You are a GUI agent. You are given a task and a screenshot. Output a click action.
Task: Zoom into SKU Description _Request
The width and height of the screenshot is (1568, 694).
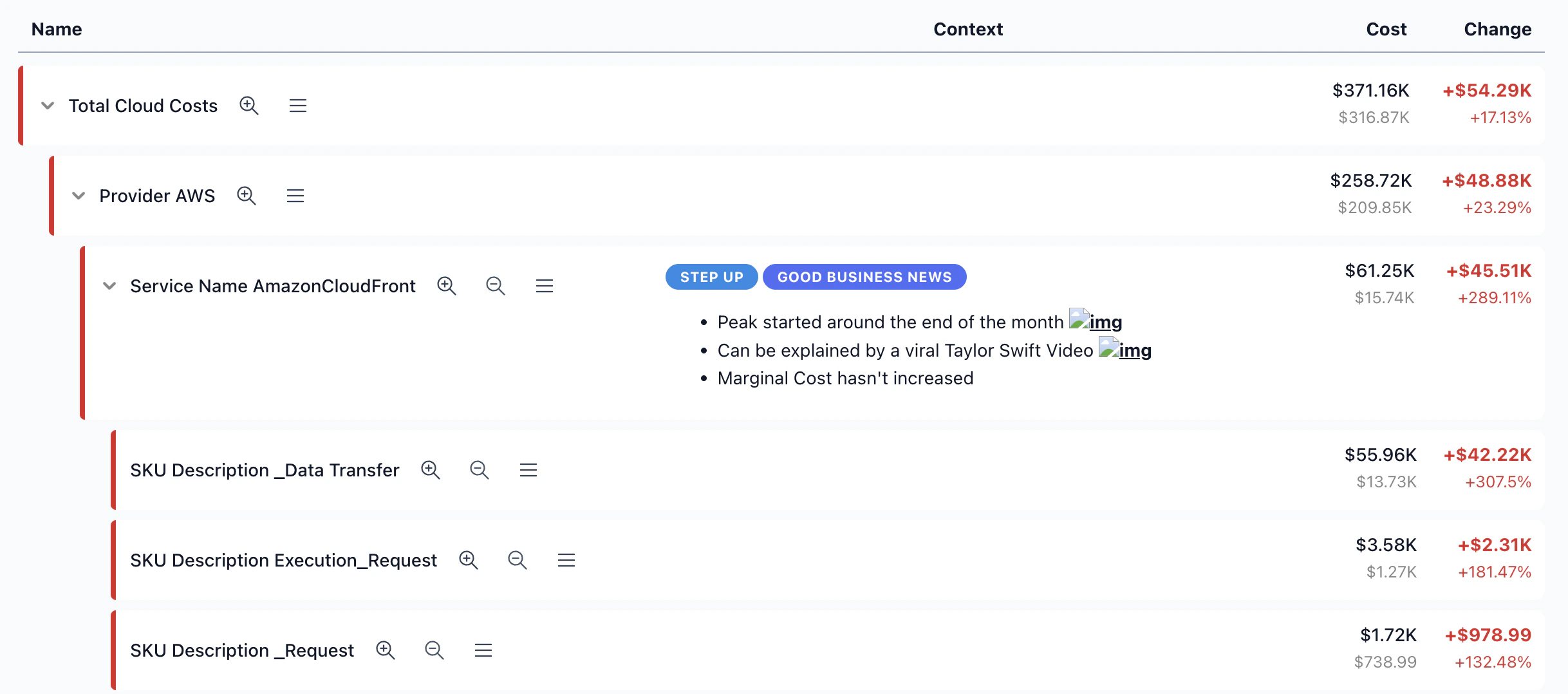(x=386, y=650)
